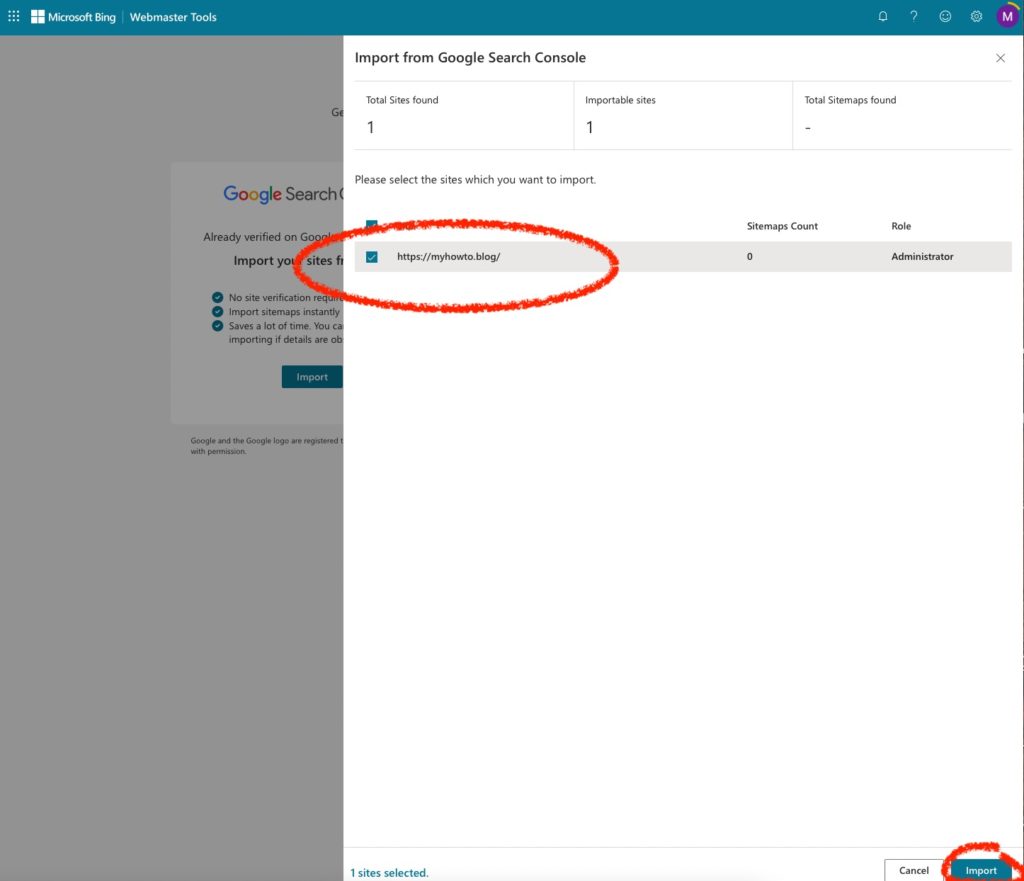The width and height of the screenshot is (1024, 881).
Task: Click the Please select the sites instruction text
Action: [475, 180]
